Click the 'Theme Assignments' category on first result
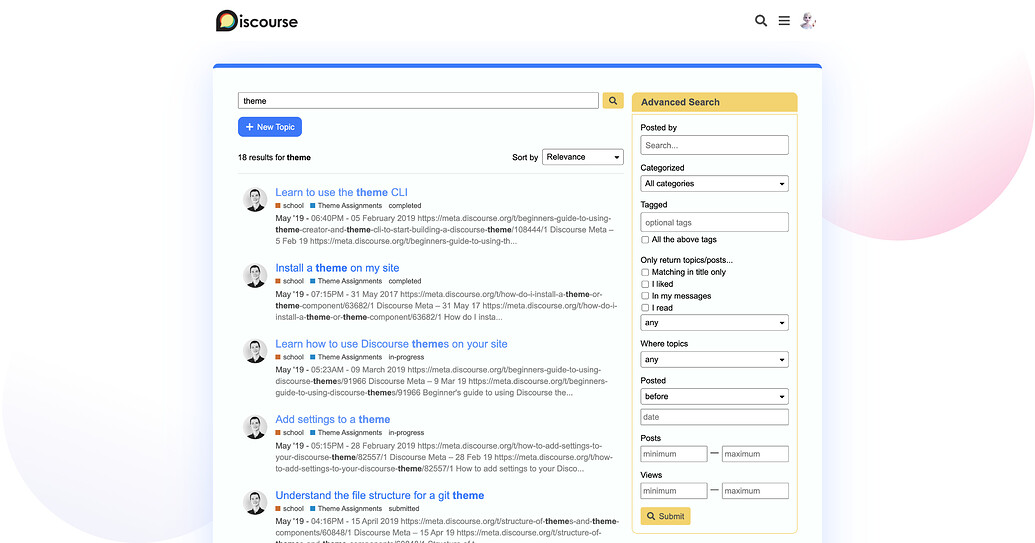Image resolution: width=1035 pixels, height=543 pixels. tap(349, 206)
